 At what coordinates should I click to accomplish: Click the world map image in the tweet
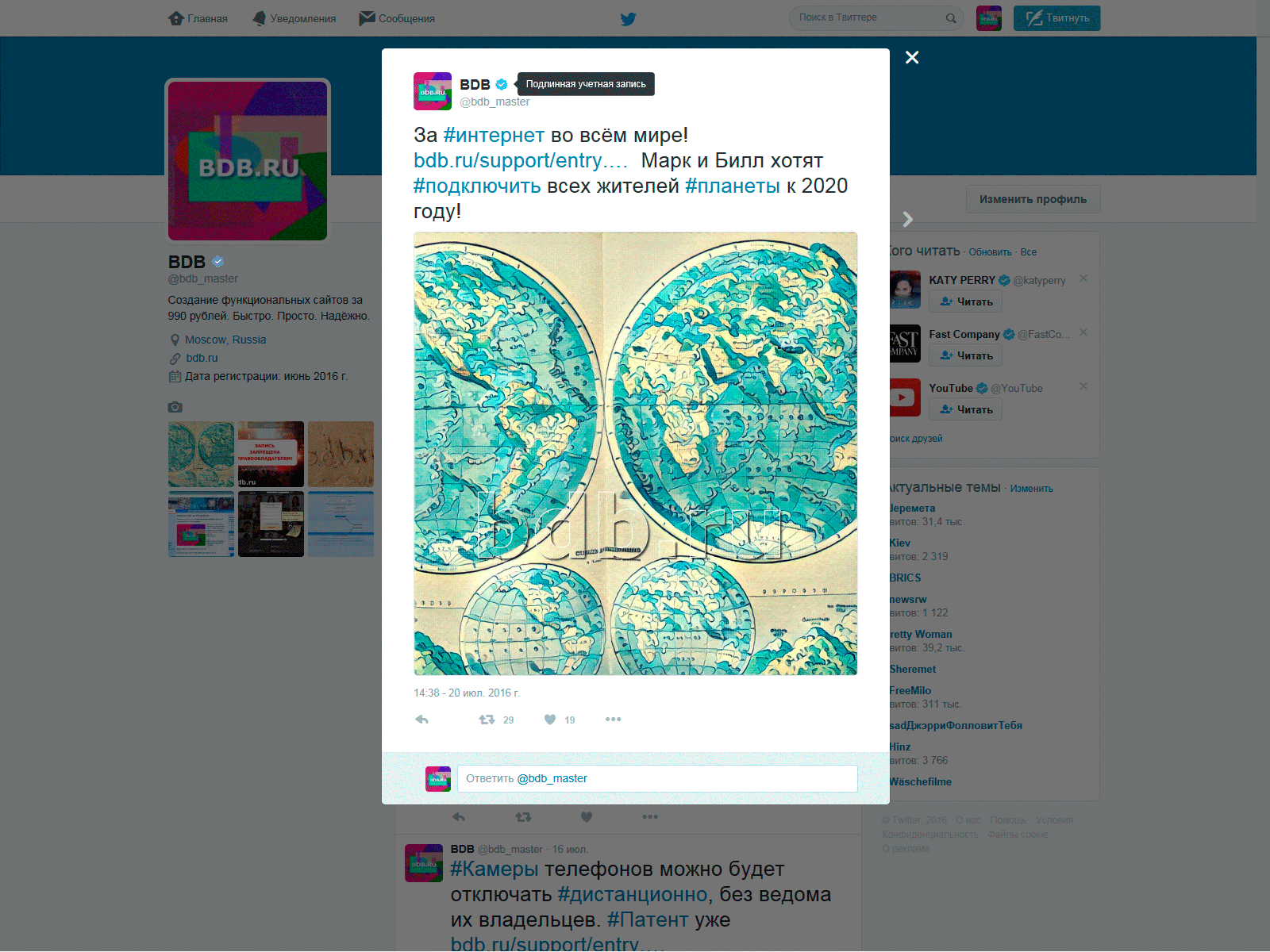[636, 454]
